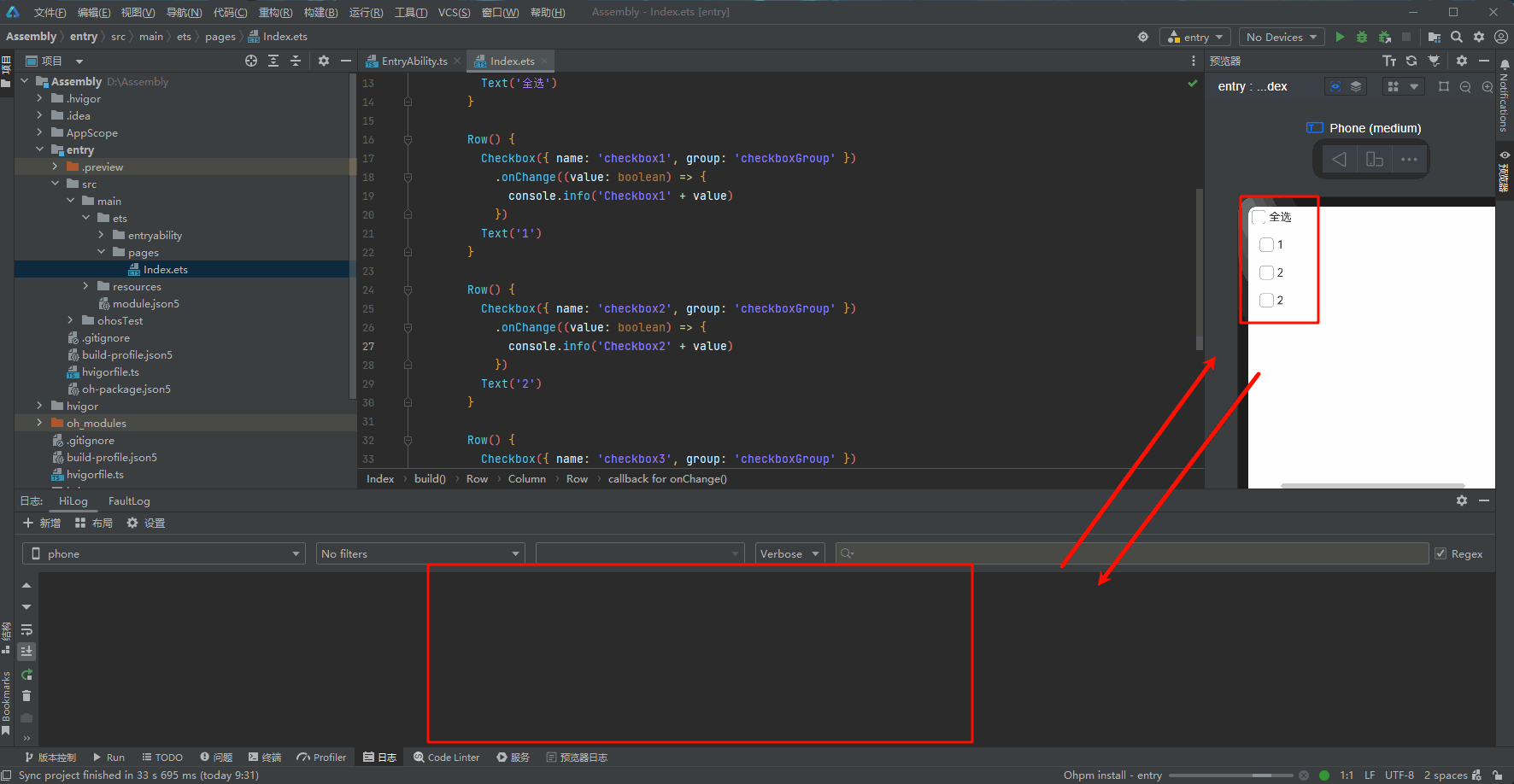Start debugging with the green bug icon
The width and height of the screenshot is (1514, 784).
pos(1362,37)
